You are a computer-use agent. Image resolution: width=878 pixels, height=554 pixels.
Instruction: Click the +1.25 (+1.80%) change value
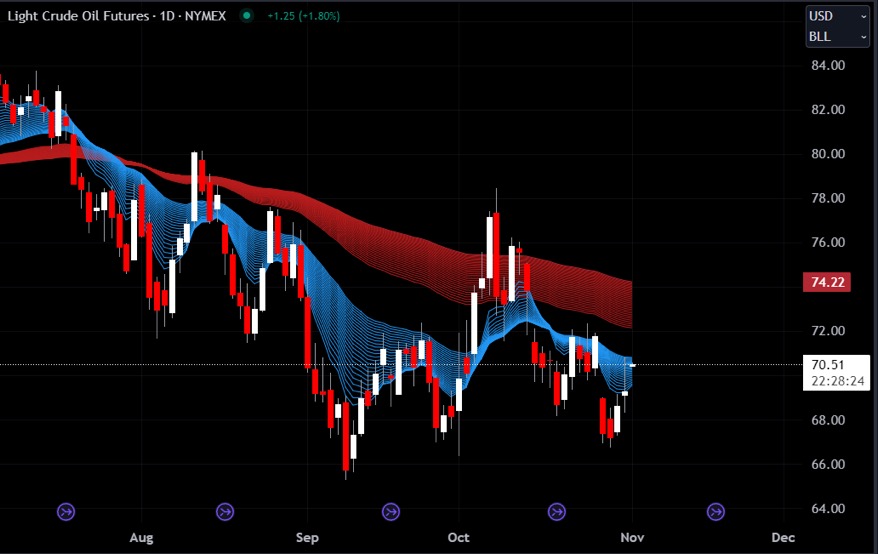click(x=304, y=17)
